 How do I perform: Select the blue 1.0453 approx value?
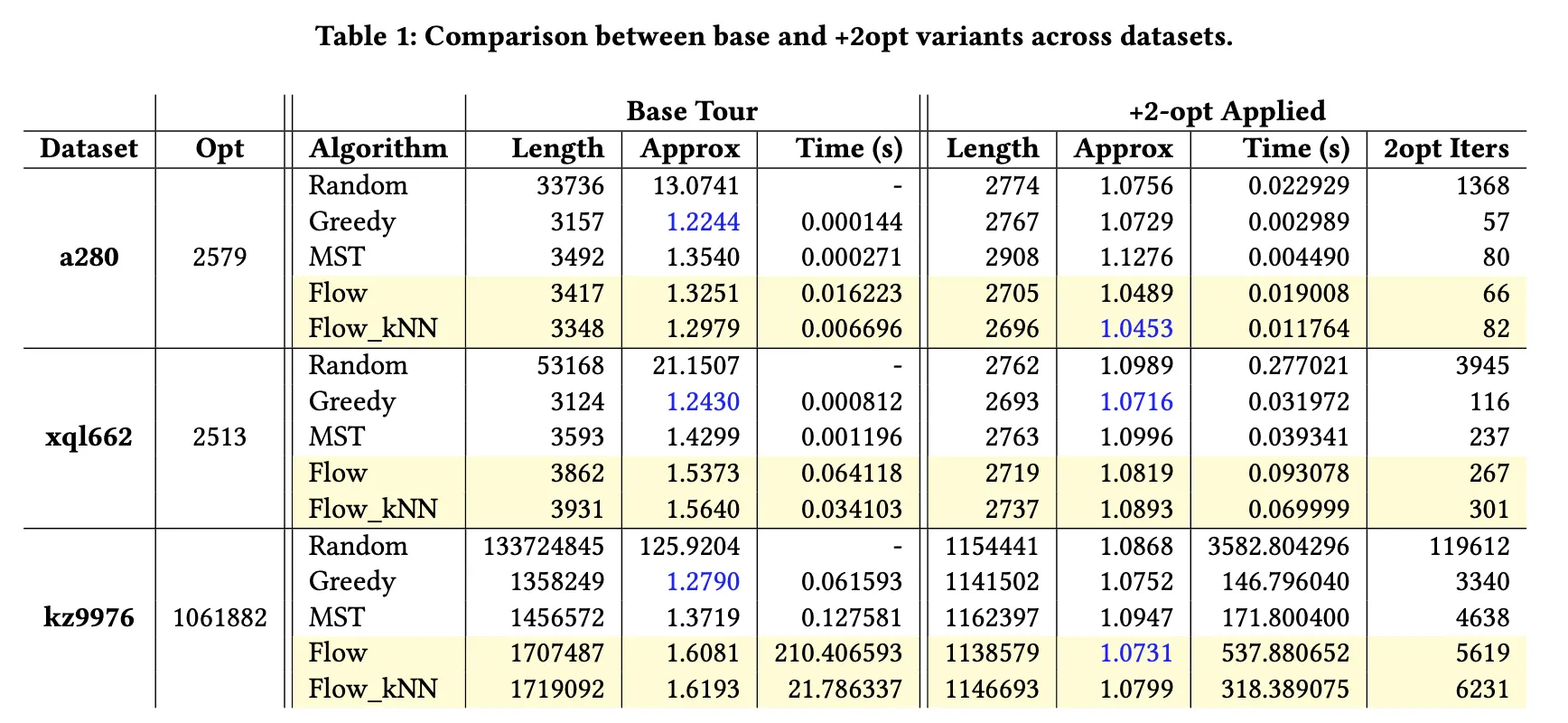[x=1135, y=329]
